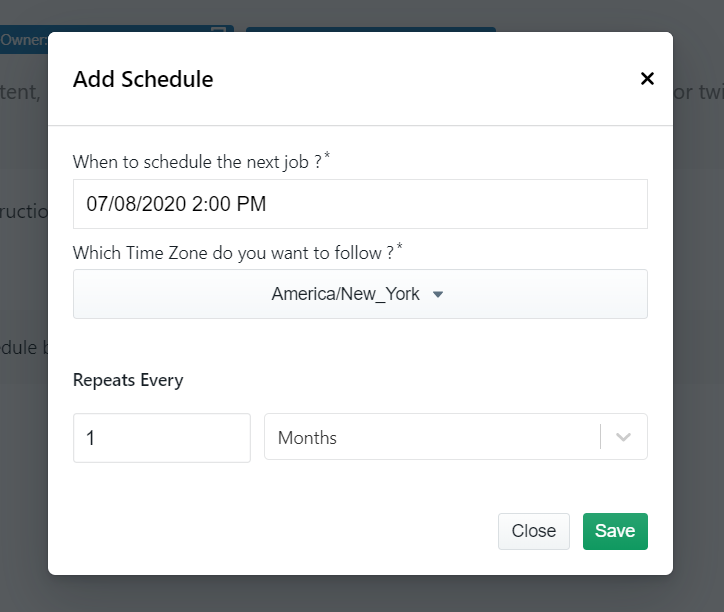Viewport: 724px width, 612px height.
Task: Save the schedule with green button
Action: 615,531
